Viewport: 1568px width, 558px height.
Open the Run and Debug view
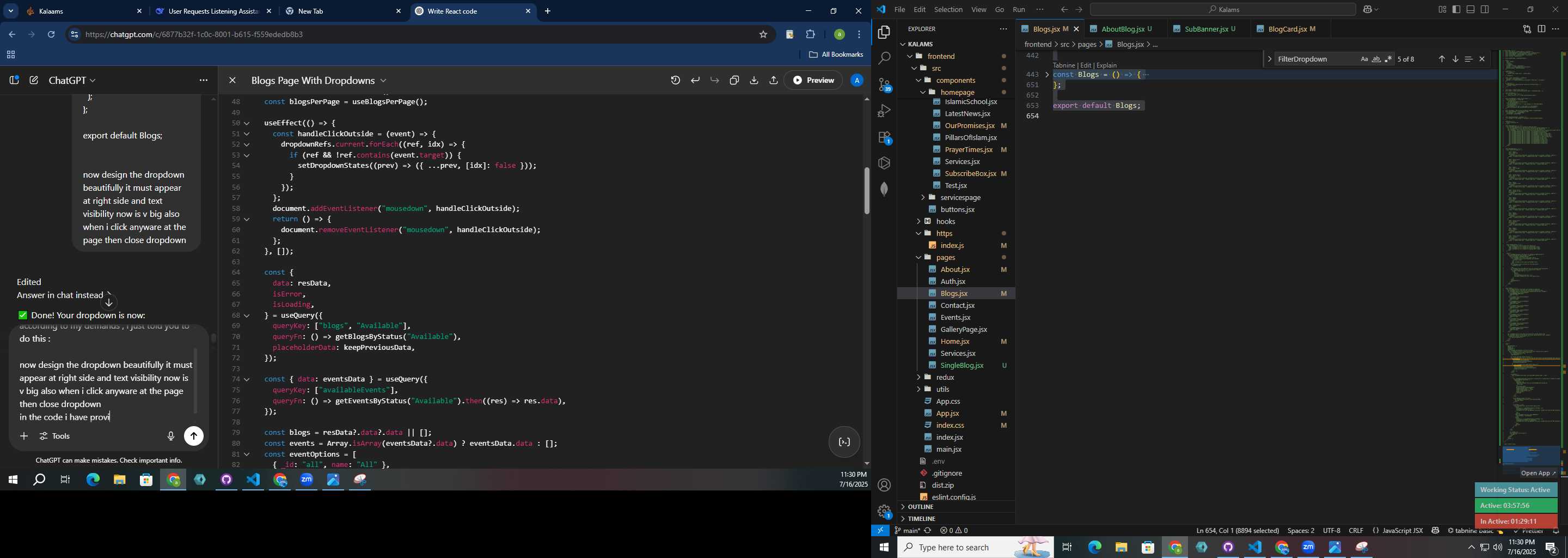click(x=884, y=111)
